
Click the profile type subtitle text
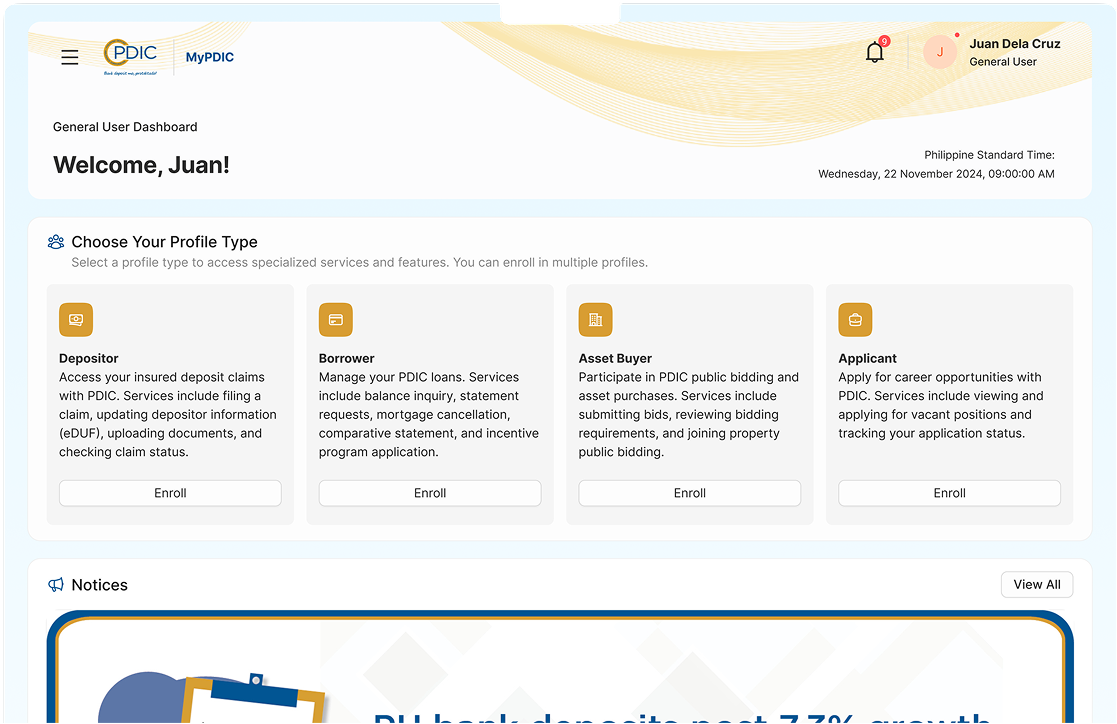(360, 262)
